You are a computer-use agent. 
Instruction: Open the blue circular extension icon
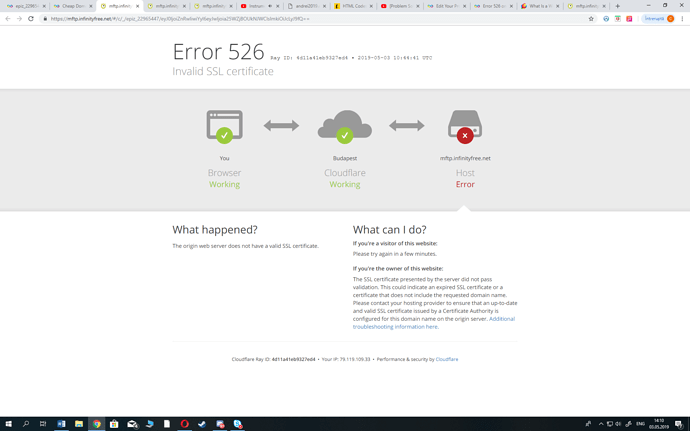(x=606, y=19)
